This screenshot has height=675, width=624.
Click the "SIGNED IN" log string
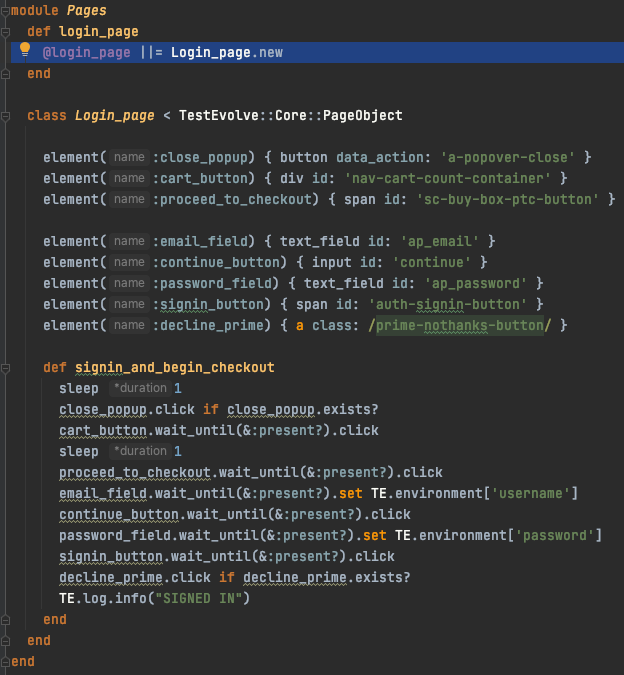point(198,598)
